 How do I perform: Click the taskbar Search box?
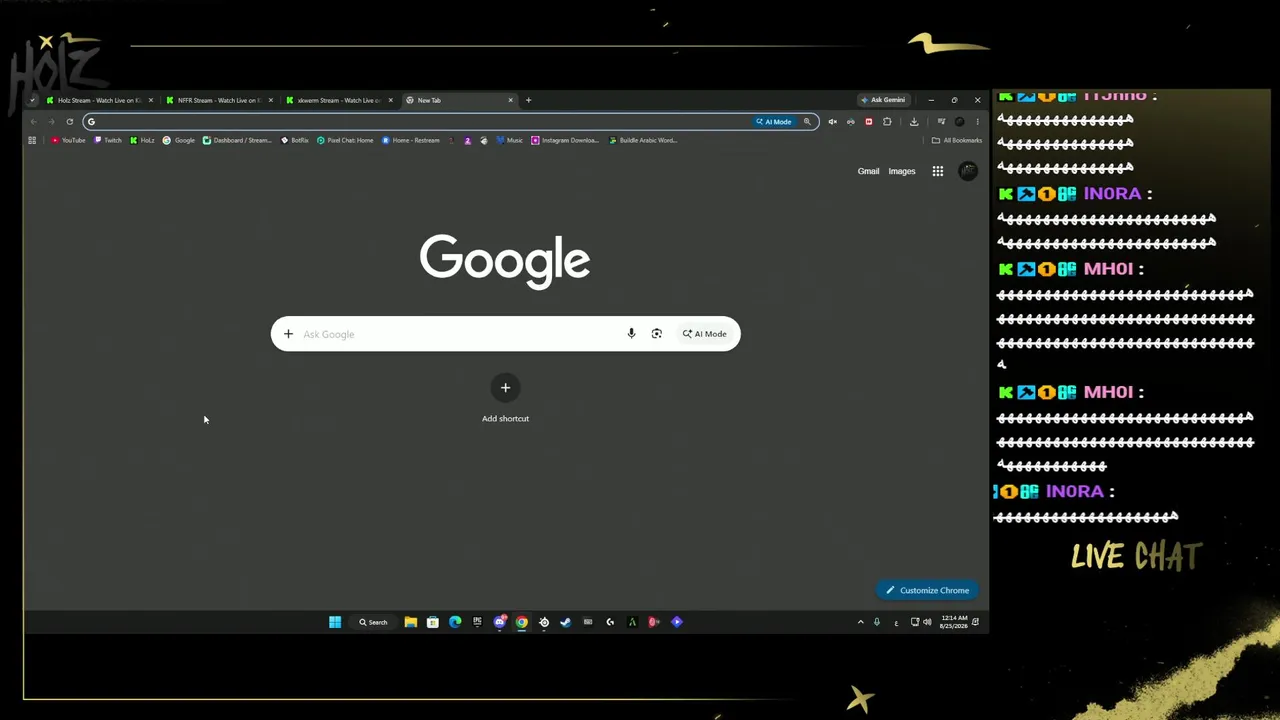[374, 622]
